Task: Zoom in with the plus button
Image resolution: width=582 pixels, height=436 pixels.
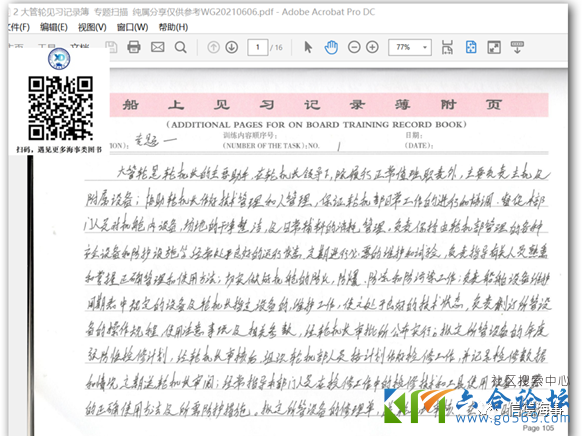Action: [x=372, y=47]
